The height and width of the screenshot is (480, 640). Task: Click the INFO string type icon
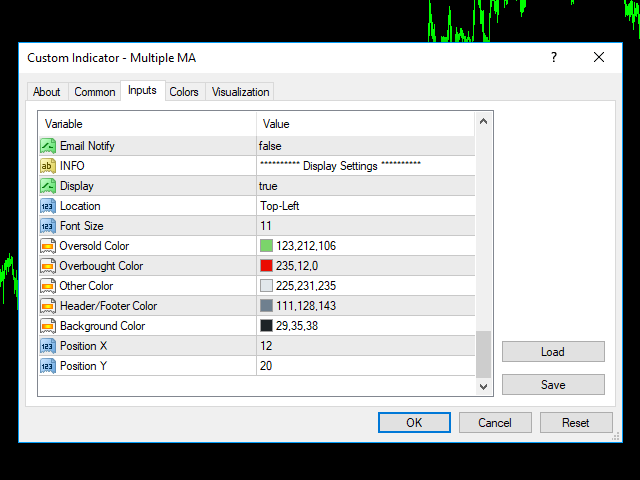point(47,166)
